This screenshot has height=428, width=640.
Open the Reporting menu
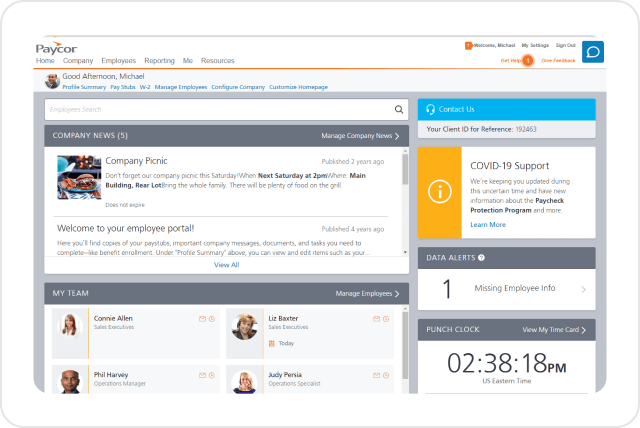click(159, 60)
